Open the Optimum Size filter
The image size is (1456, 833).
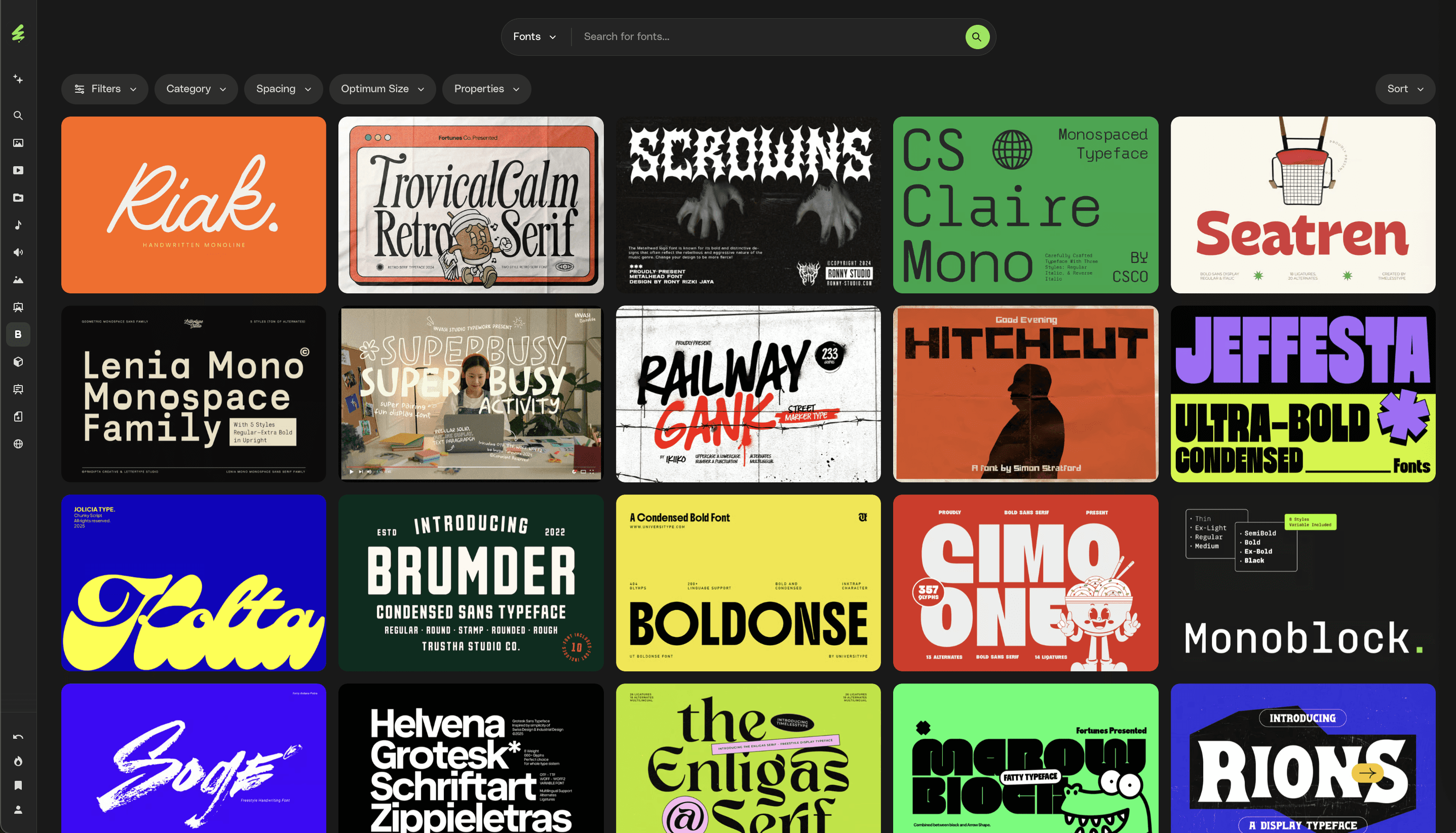[x=382, y=89]
